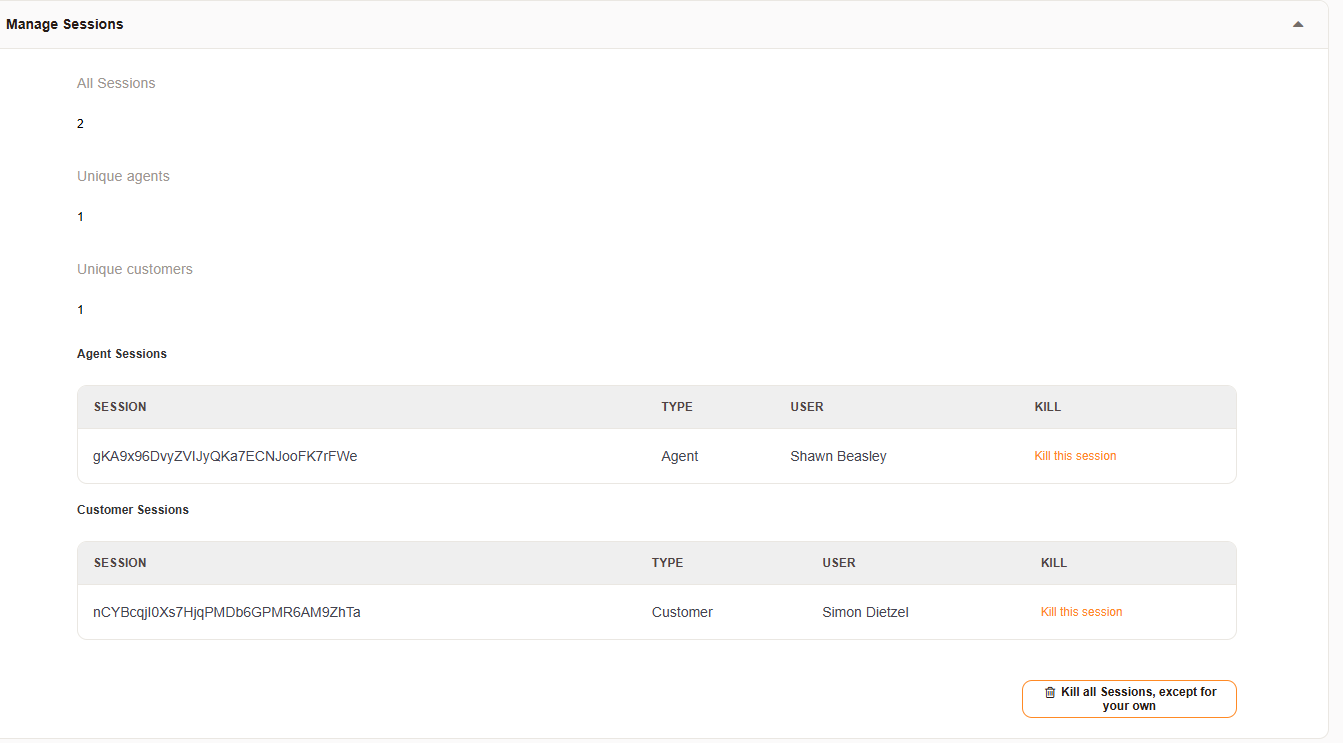Click the KILL column header in agent table
The height and width of the screenshot is (743, 1343).
coord(1048,407)
